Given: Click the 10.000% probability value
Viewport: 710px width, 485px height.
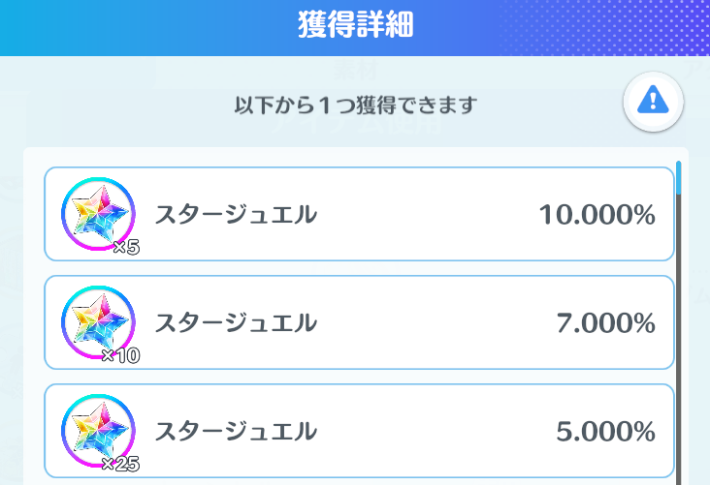Looking at the screenshot, I should [x=597, y=214].
